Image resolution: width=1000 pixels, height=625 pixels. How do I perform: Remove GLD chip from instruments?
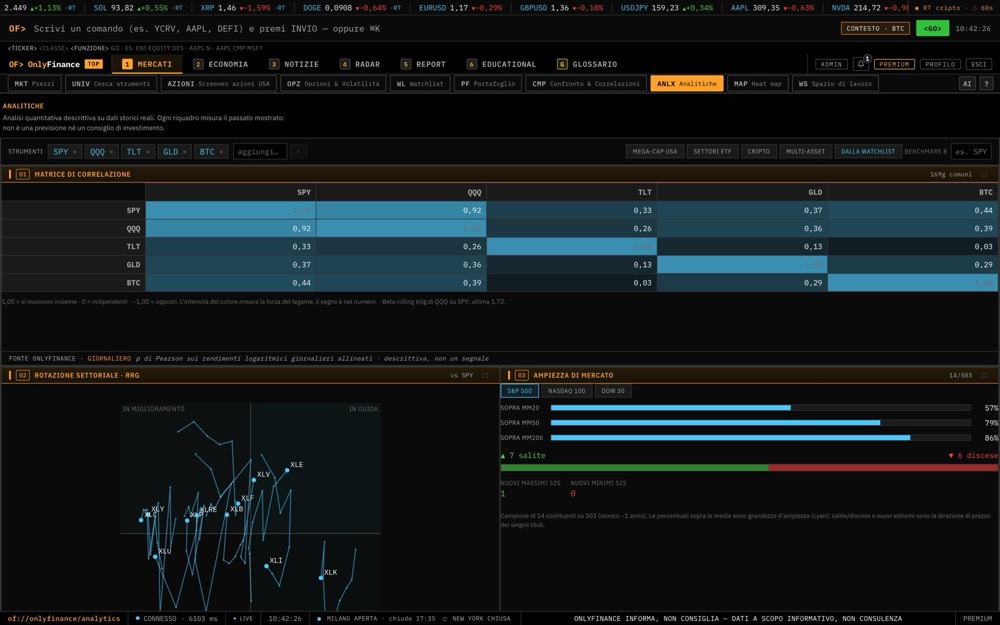[x=184, y=152]
